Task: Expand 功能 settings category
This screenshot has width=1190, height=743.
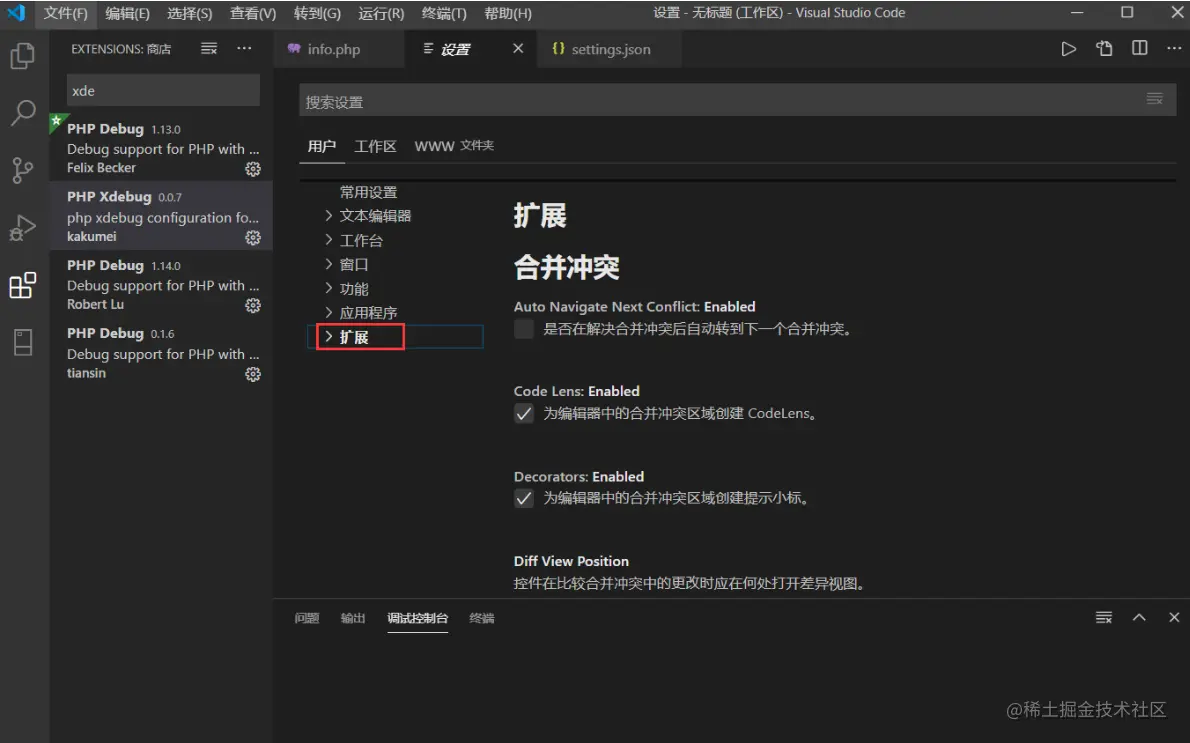Action: pos(329,288)
